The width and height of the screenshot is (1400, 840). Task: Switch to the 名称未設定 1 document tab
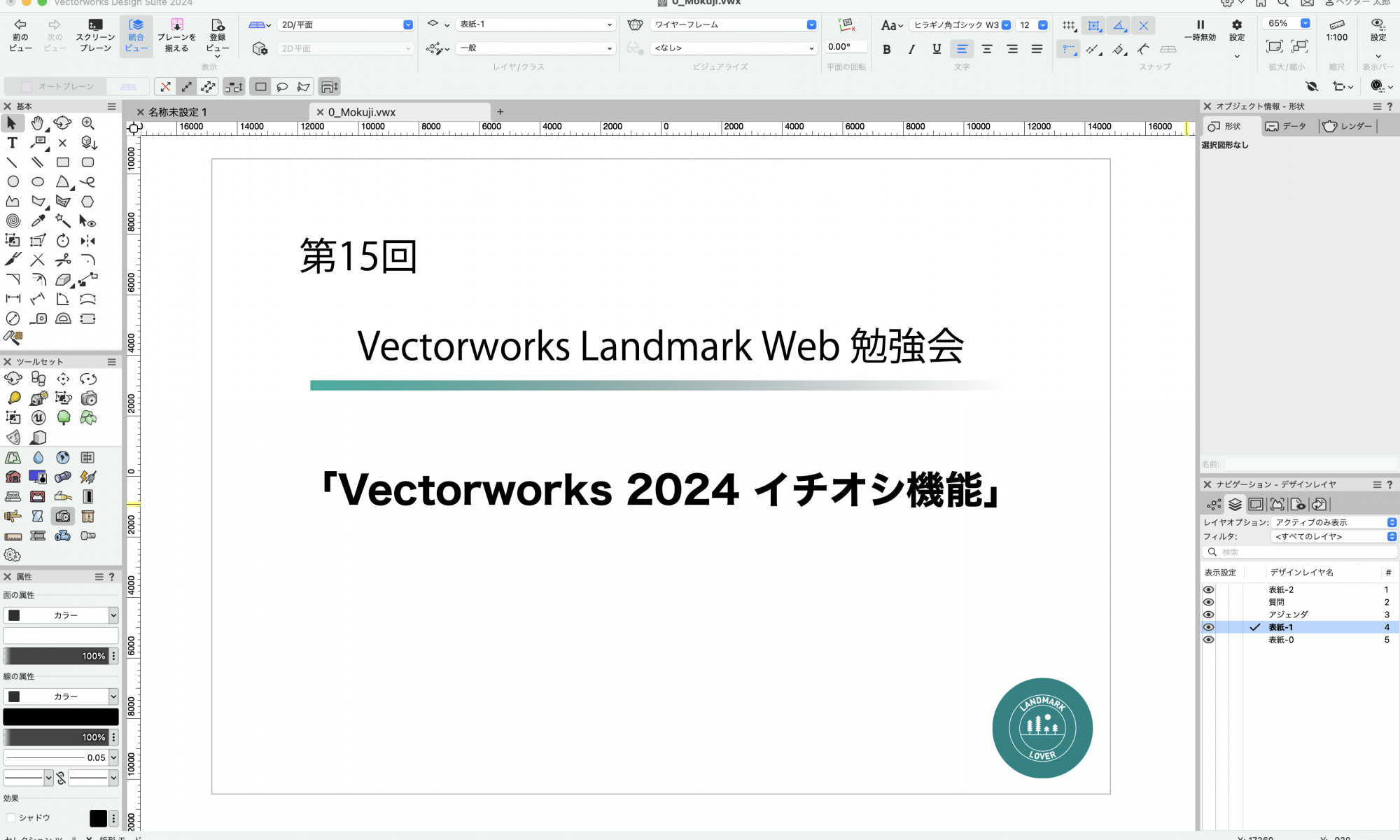point(178,112)
